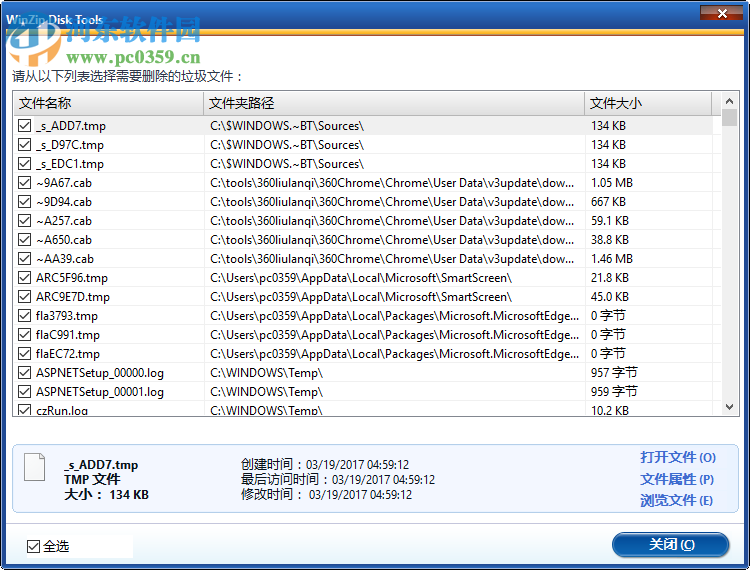The image size is (750, 570).
Task: Click the 创建时间 creation time text
Action: [x=325, y=464]
